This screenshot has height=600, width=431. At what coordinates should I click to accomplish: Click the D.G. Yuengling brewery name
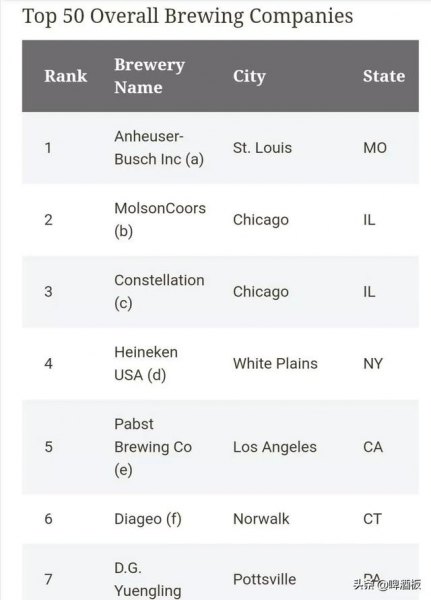pyautogui.click(x=148, y=579)
